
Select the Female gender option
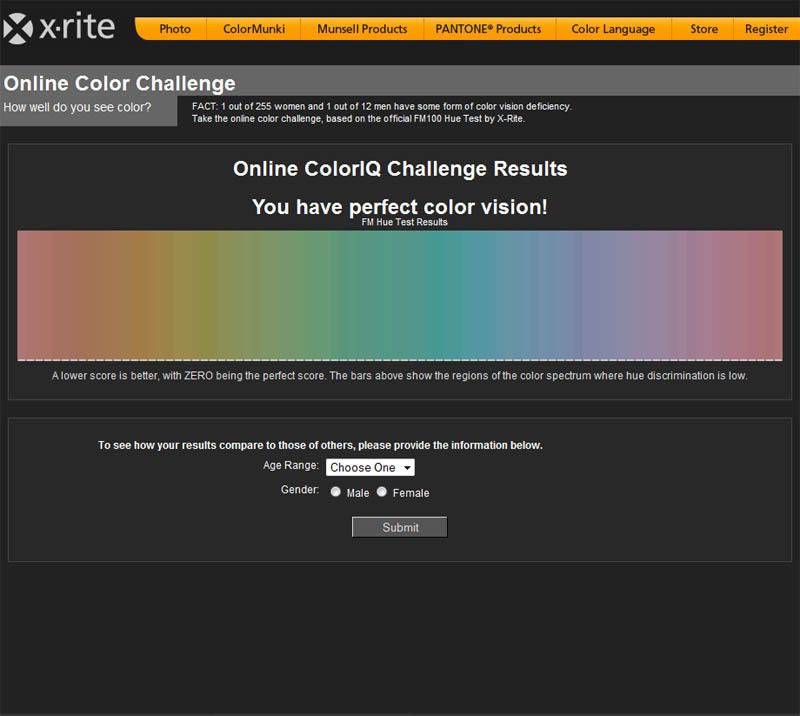pyautogui.click(x=382, y=492)
